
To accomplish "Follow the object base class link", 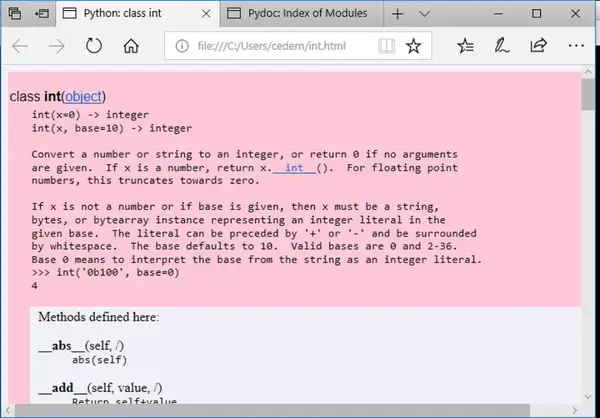I will tap(84, 96).
